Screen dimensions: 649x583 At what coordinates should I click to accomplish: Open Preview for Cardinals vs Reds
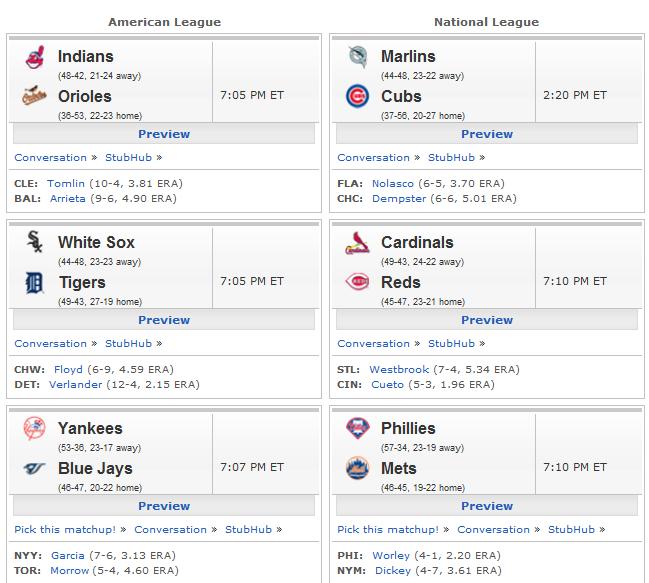click(487, 320)
